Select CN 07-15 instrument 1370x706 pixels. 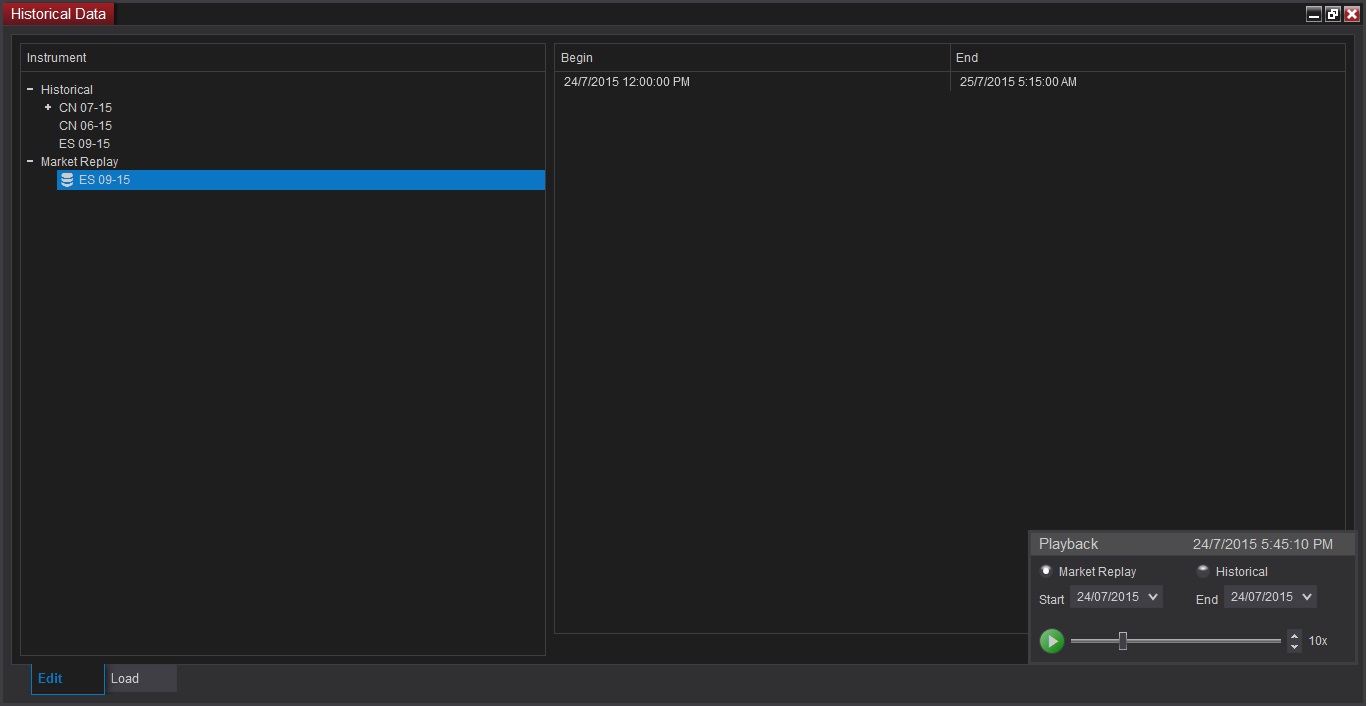[x=85, y=108]
